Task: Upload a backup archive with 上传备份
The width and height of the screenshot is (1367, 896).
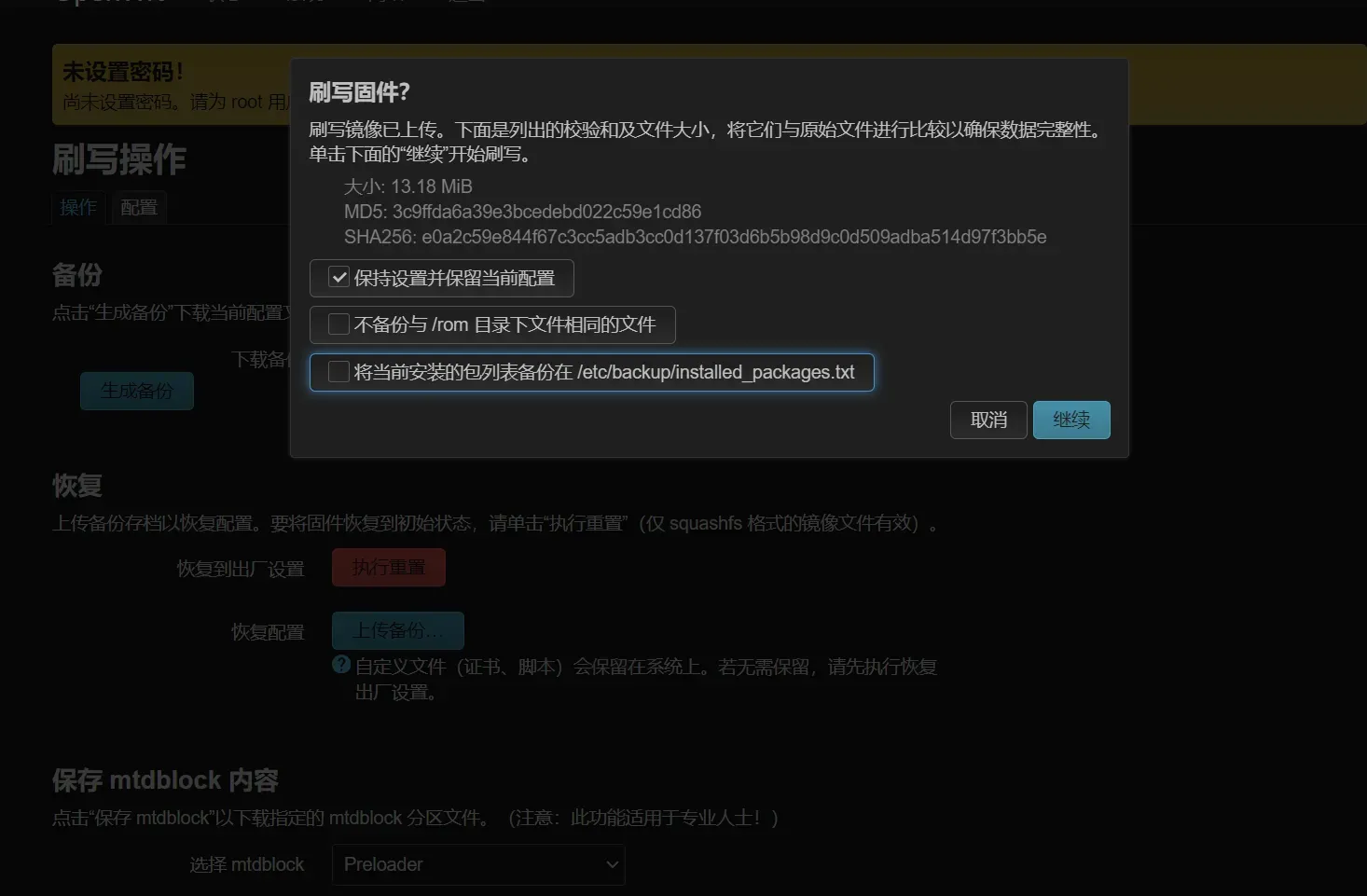Action: (x=398, y=630)
